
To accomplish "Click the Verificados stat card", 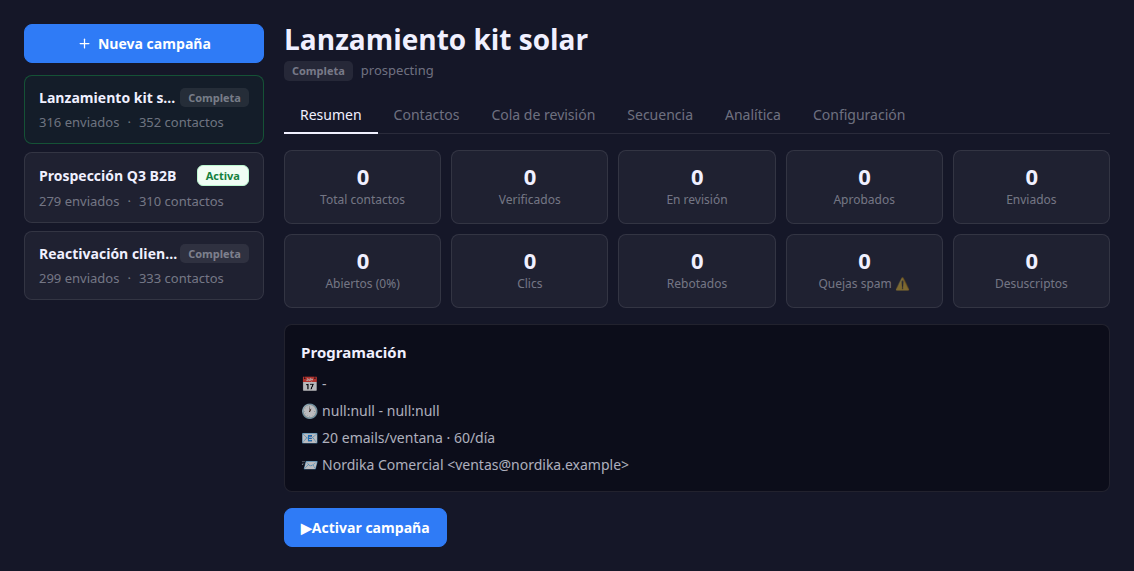I will pyautogui.click(x=529, y=186).
